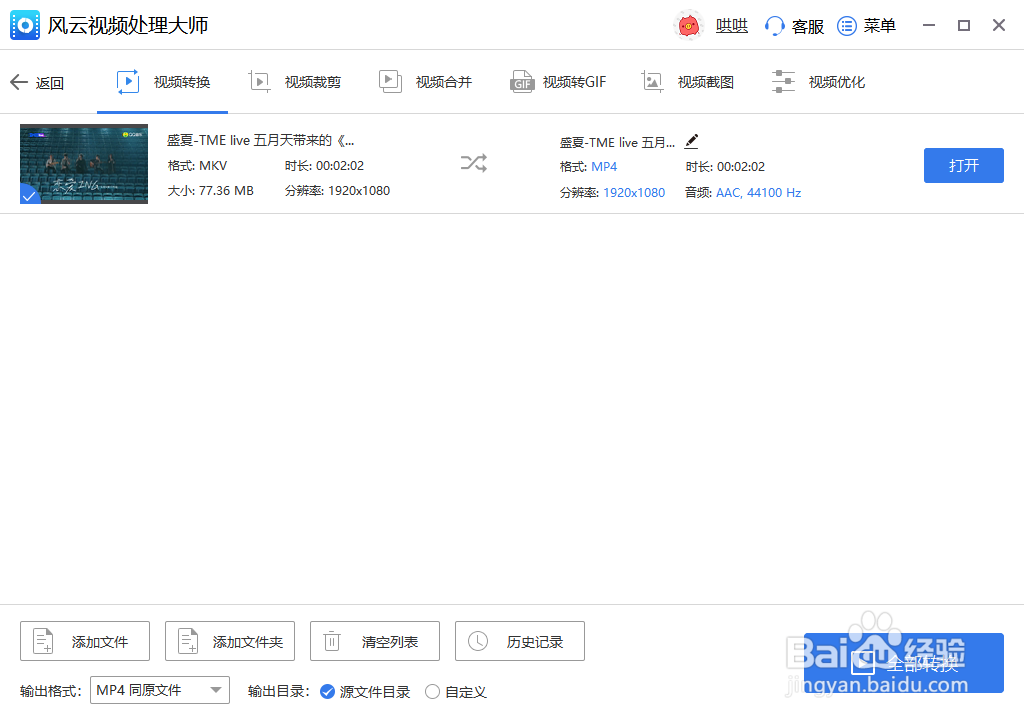Click the 打开 button
Screen dimensions: 1024x720
tap(963, 165)
